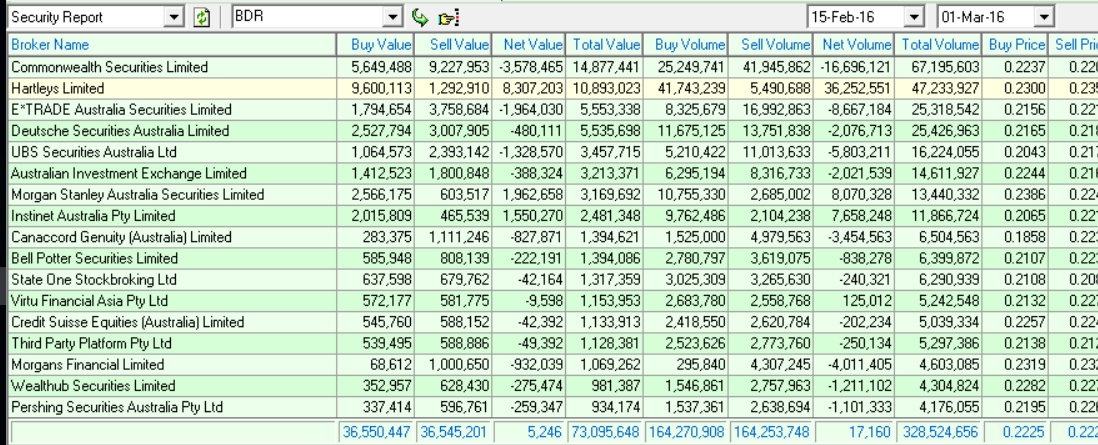Sort by Buy Price column header
This screenshot has width=1098, height=445.
click(1014, 45)
